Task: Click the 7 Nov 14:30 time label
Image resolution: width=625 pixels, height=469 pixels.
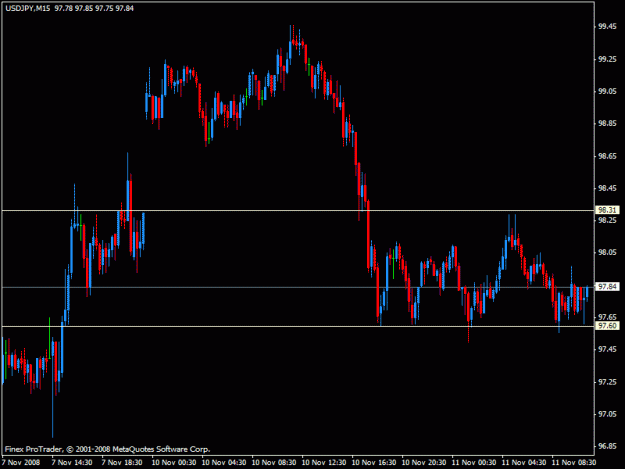Action: click(72, 462)
